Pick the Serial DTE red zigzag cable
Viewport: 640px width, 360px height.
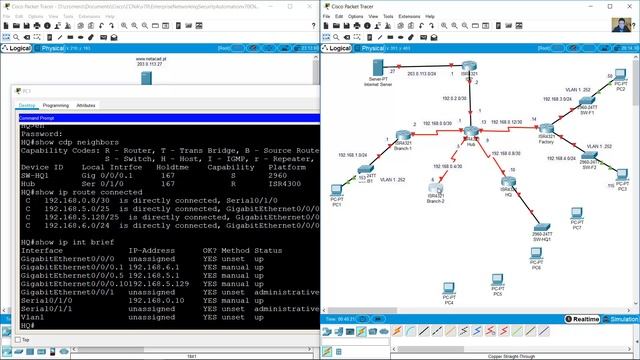pos(504,331)
